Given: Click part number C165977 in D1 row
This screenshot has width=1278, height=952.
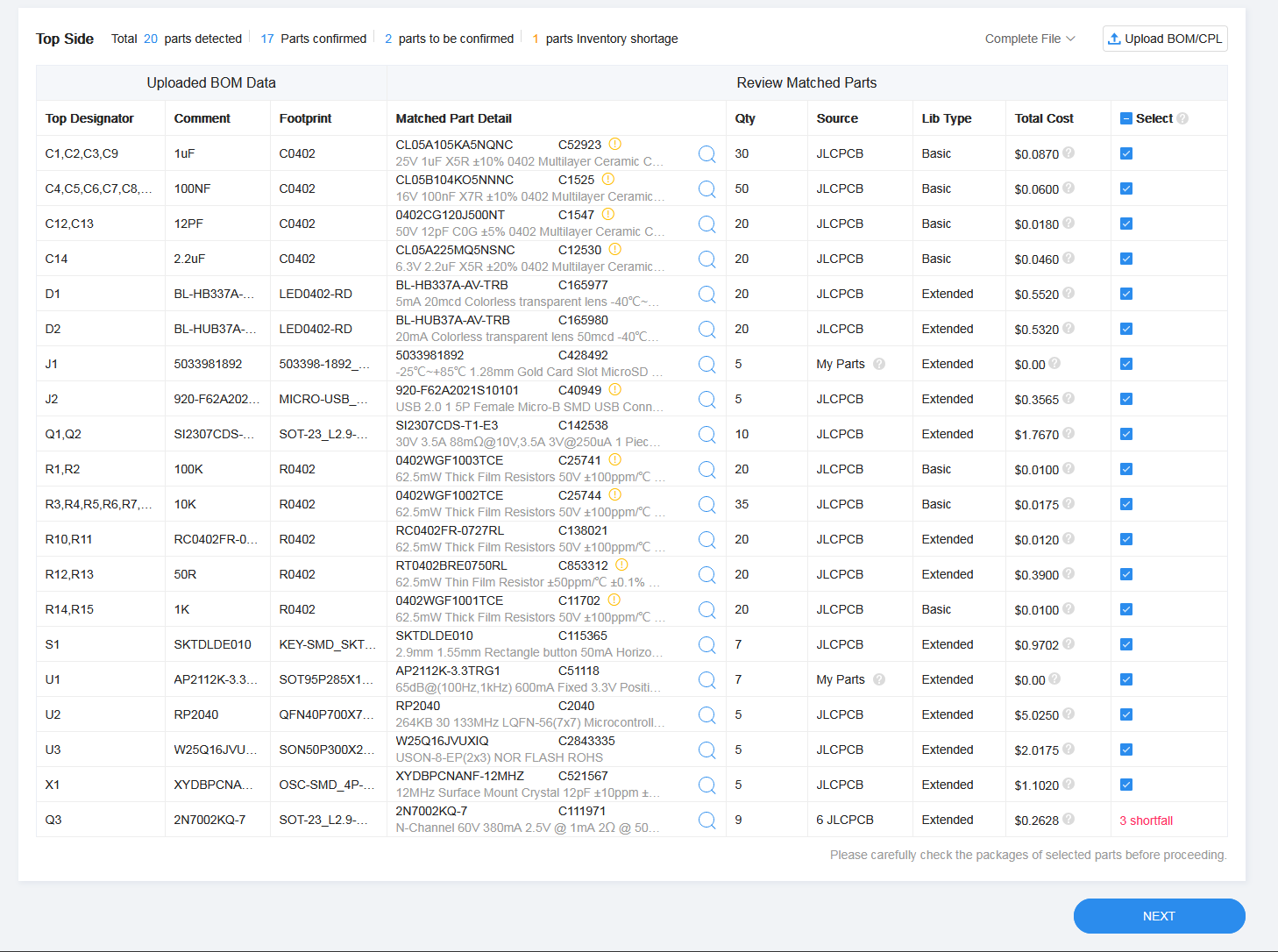Looking at the screenshot, I should (x=585, y=284).
